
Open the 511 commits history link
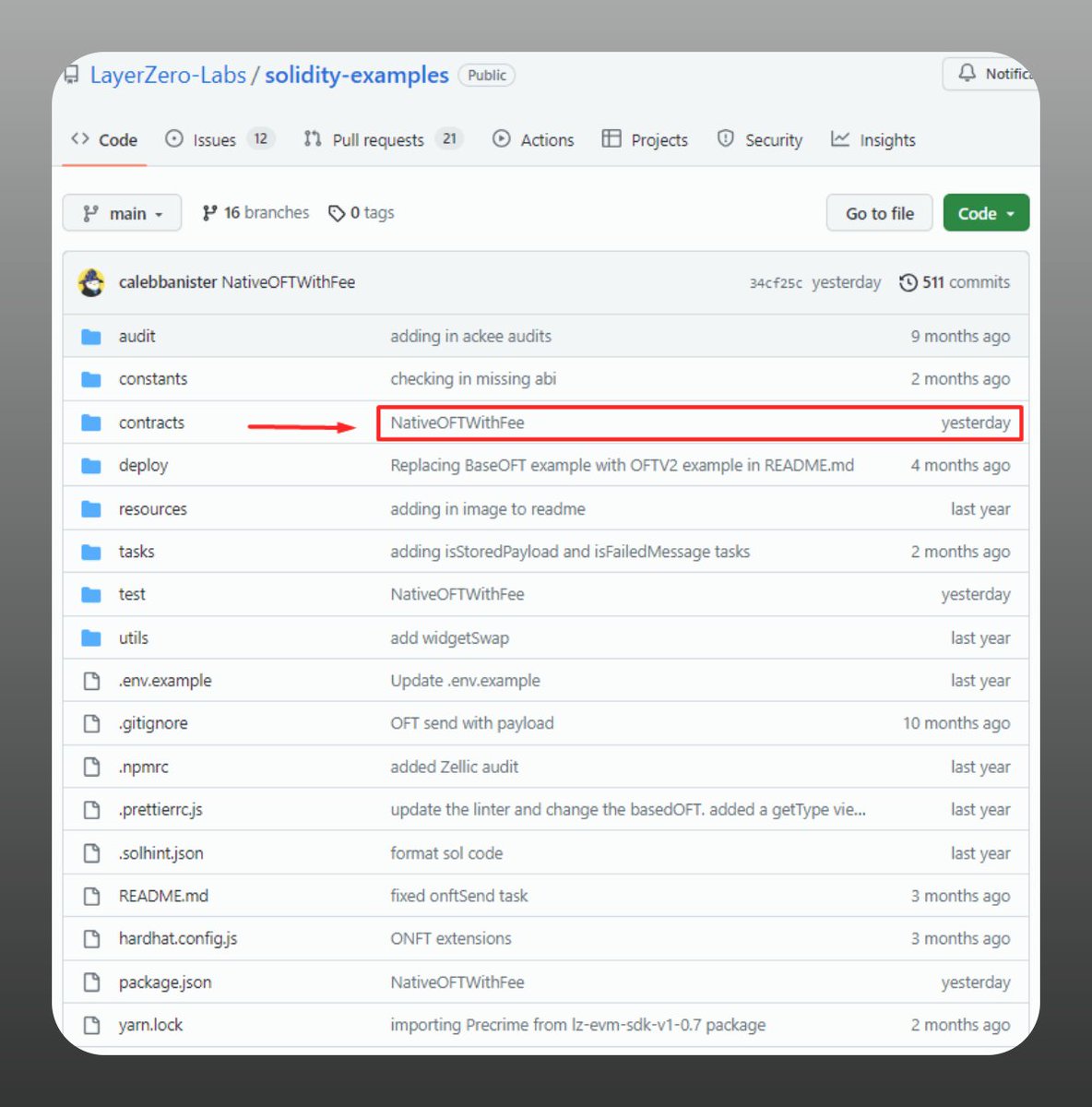click(955, 282)
